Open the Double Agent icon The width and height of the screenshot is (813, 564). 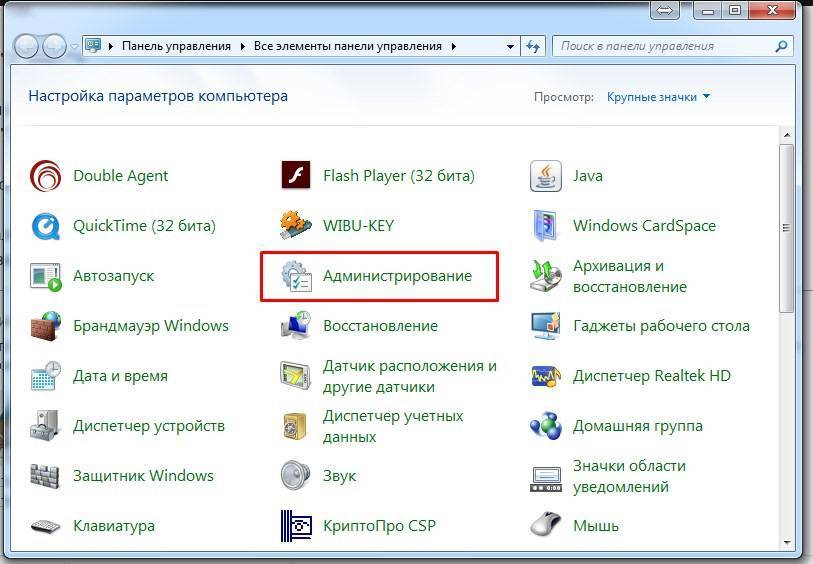[46, 176]
